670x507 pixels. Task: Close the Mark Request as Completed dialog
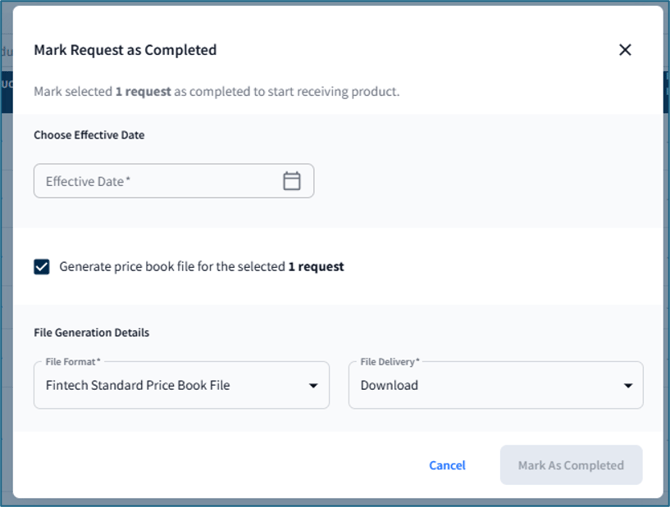(x=625, y=50)
